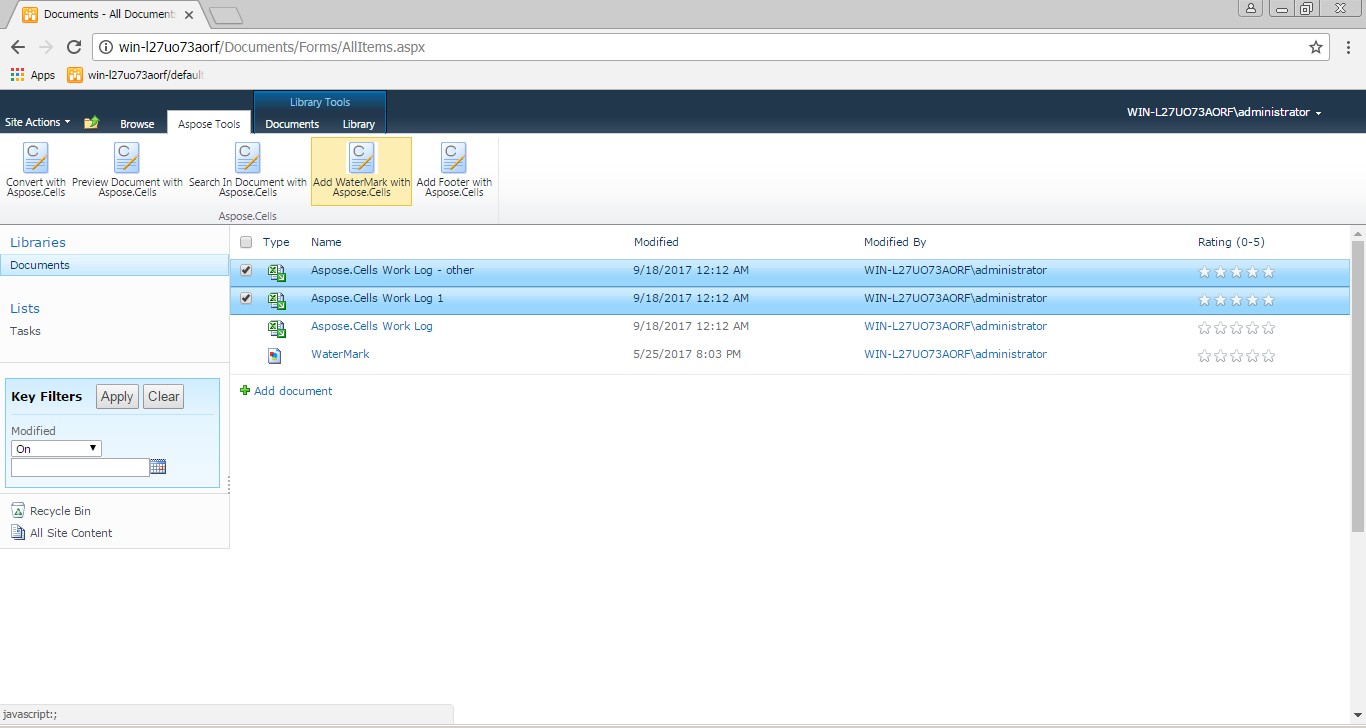Uncheck Aspose.Cells Work Log - other checkbox

pyautogui.click(x=246, y=270)
